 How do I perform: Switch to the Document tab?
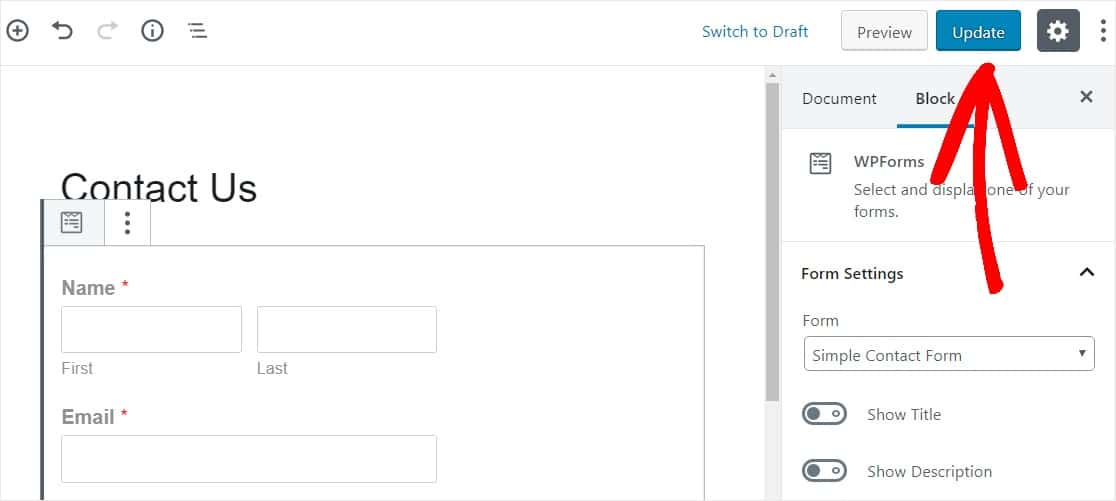pyautogui.click(x=839, y=98)
